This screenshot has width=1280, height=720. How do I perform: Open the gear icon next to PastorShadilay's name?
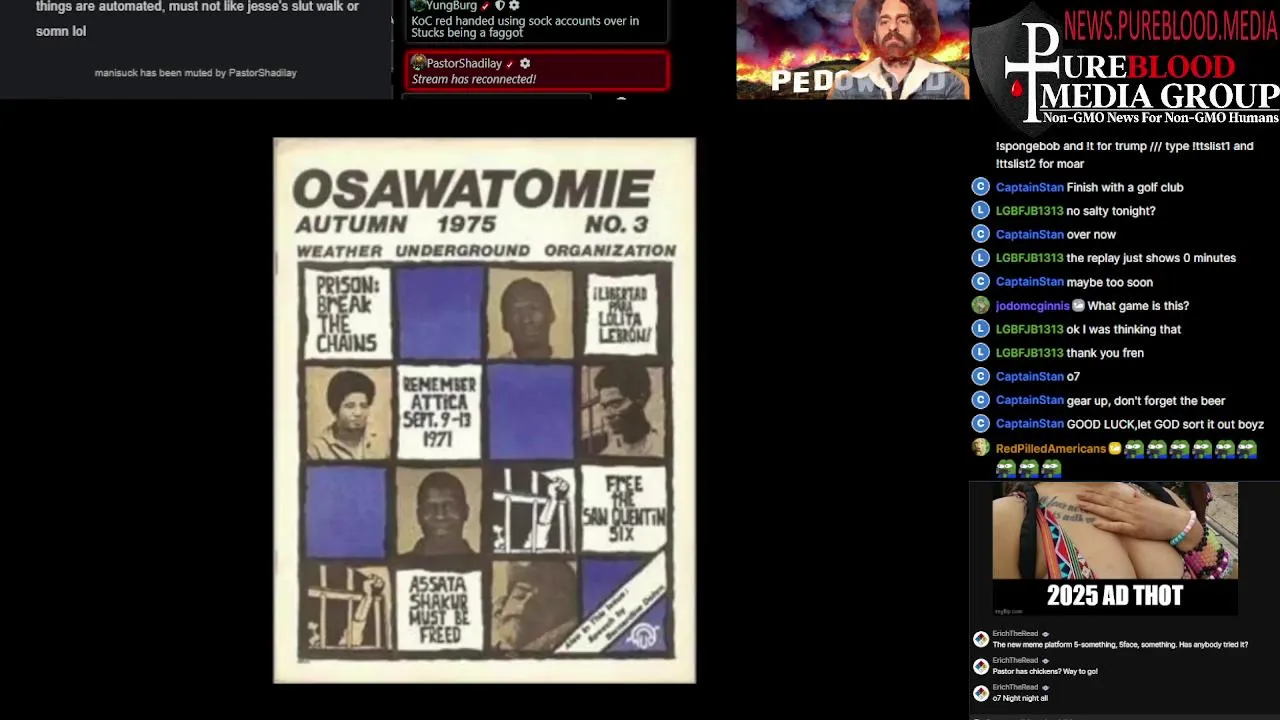pos(525,63)
